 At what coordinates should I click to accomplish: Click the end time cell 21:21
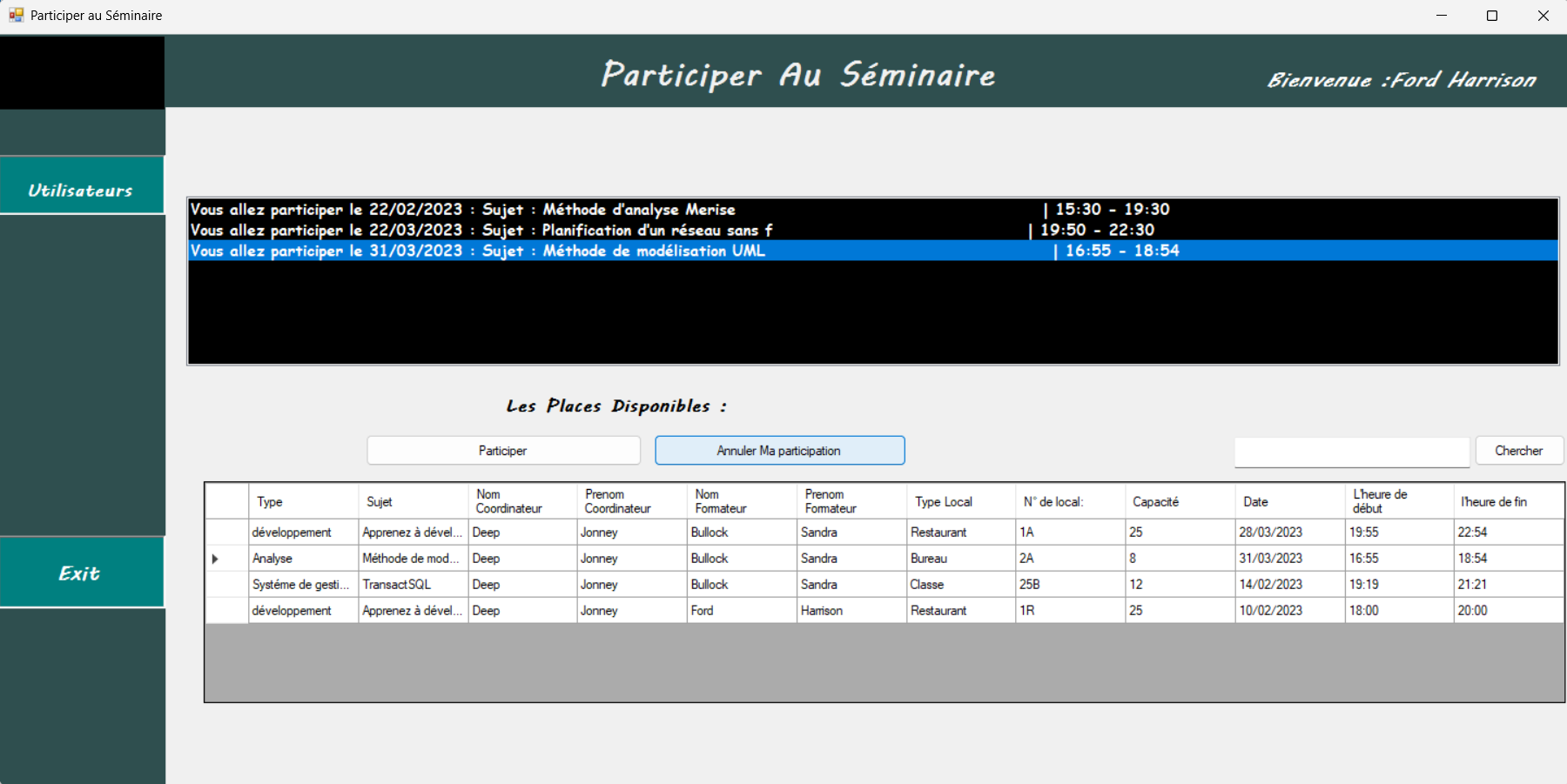click(1510, 585)
